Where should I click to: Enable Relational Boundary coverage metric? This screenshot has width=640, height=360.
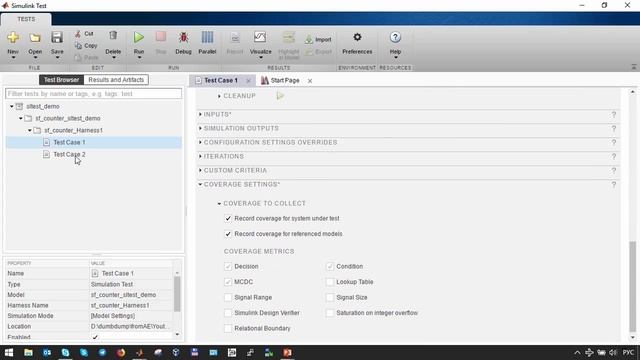point(228,329)
